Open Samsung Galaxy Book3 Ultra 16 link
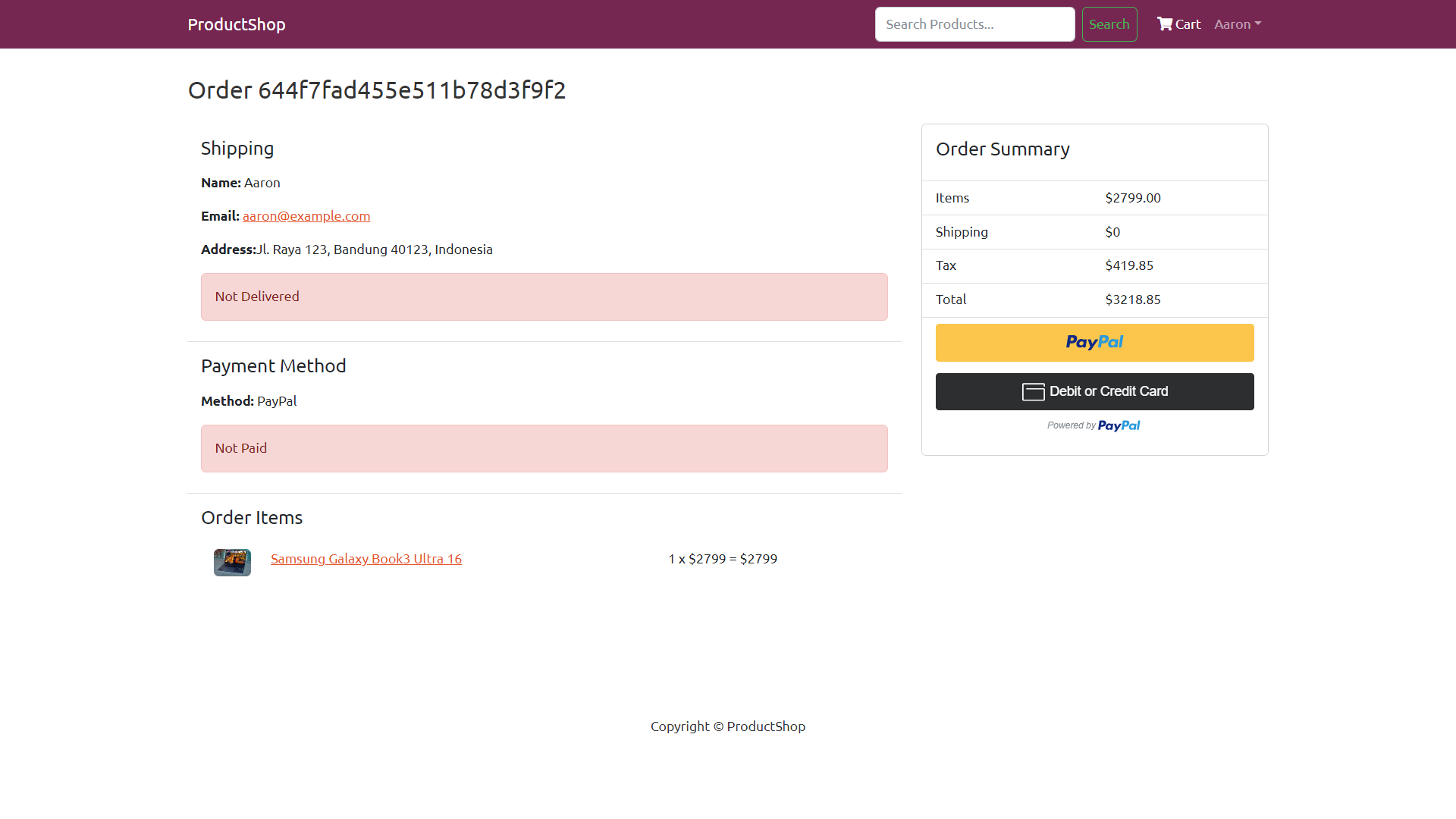 [x=366, y=559]
